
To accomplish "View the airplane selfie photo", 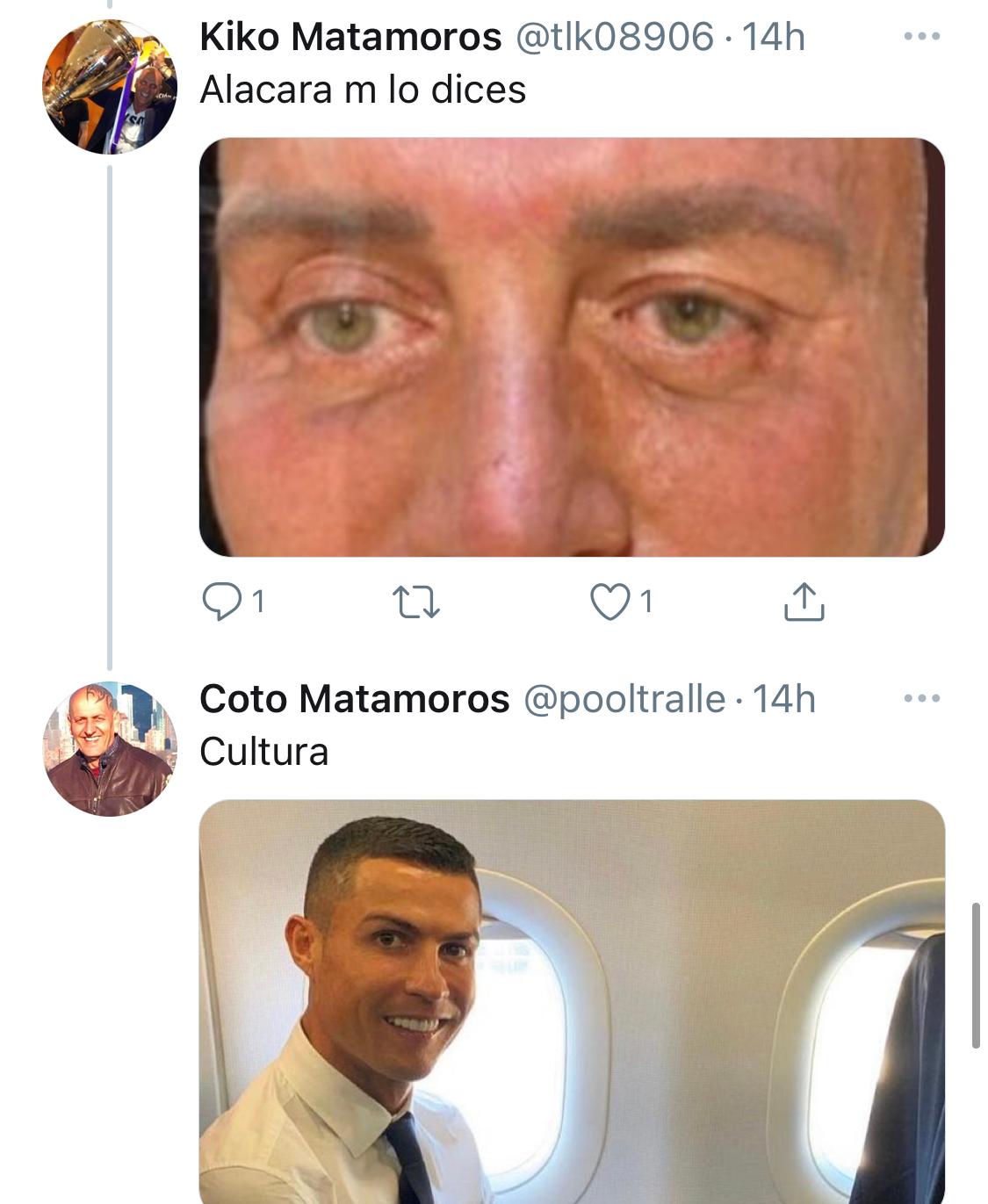I will [572, 1001].
